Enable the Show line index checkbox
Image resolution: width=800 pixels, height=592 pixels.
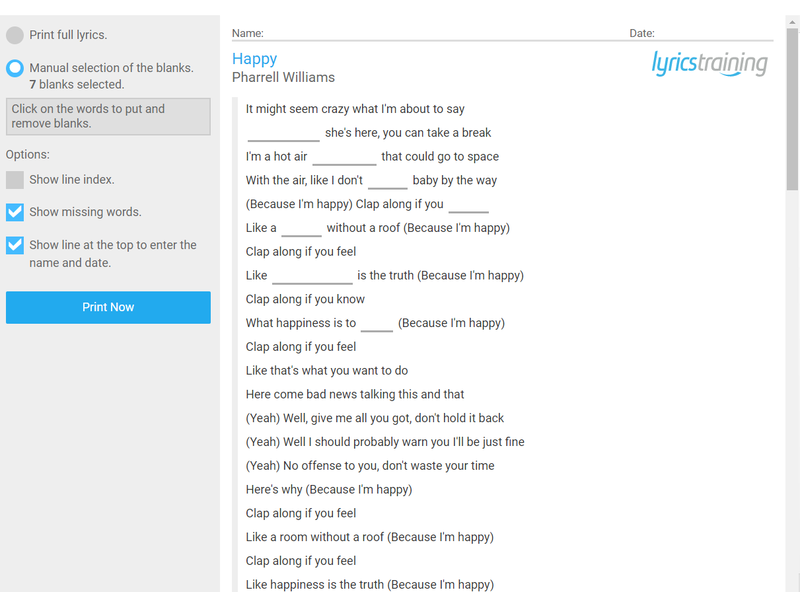(x=15, y=180)
